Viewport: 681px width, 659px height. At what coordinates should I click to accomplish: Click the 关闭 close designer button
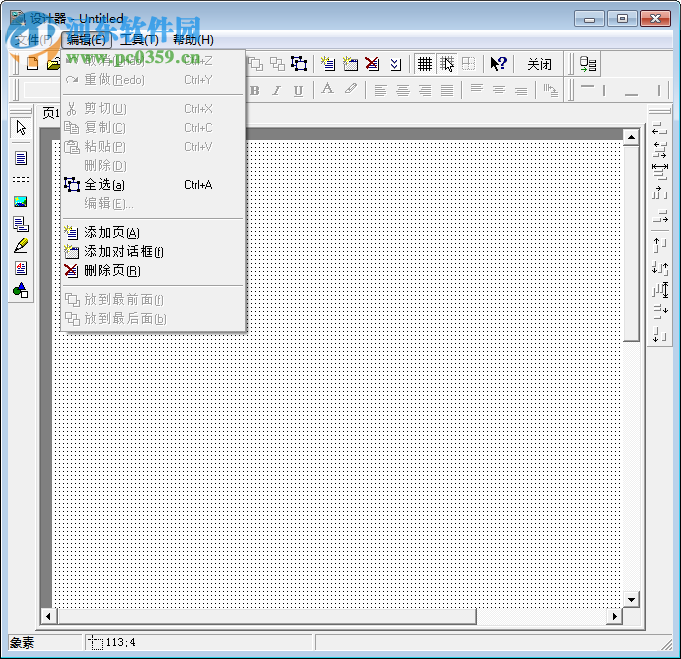539,64
